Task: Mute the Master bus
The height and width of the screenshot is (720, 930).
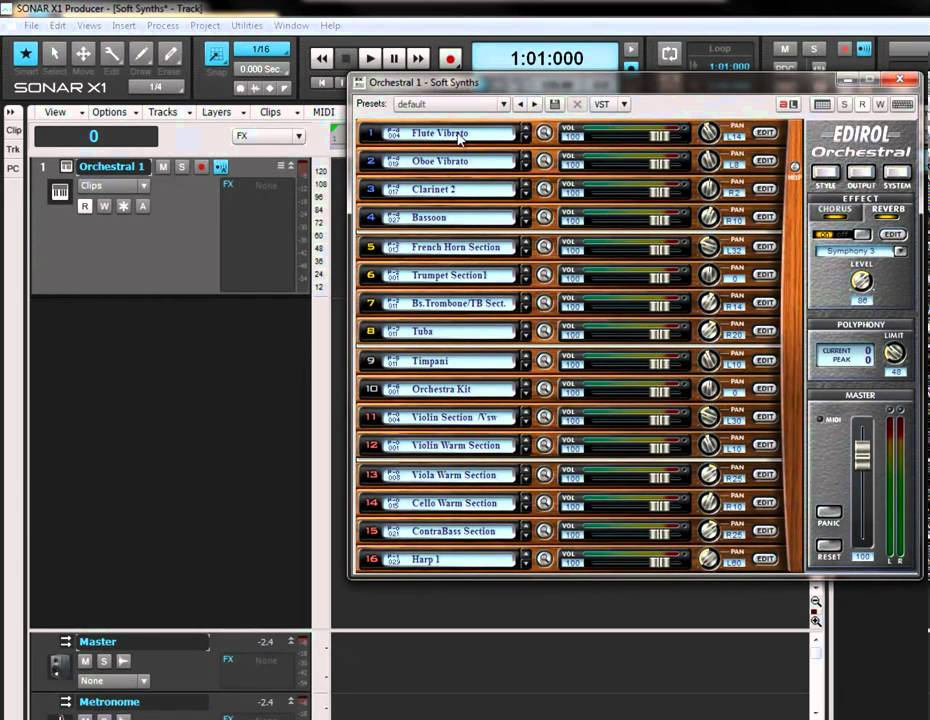Action: (x=85, y=661)
